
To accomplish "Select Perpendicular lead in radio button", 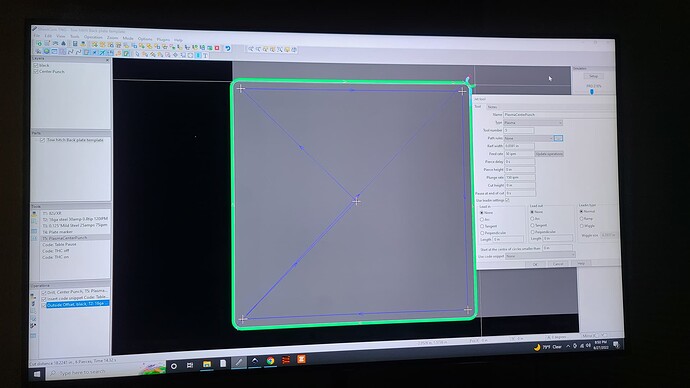I will click(x=482, y=233).
